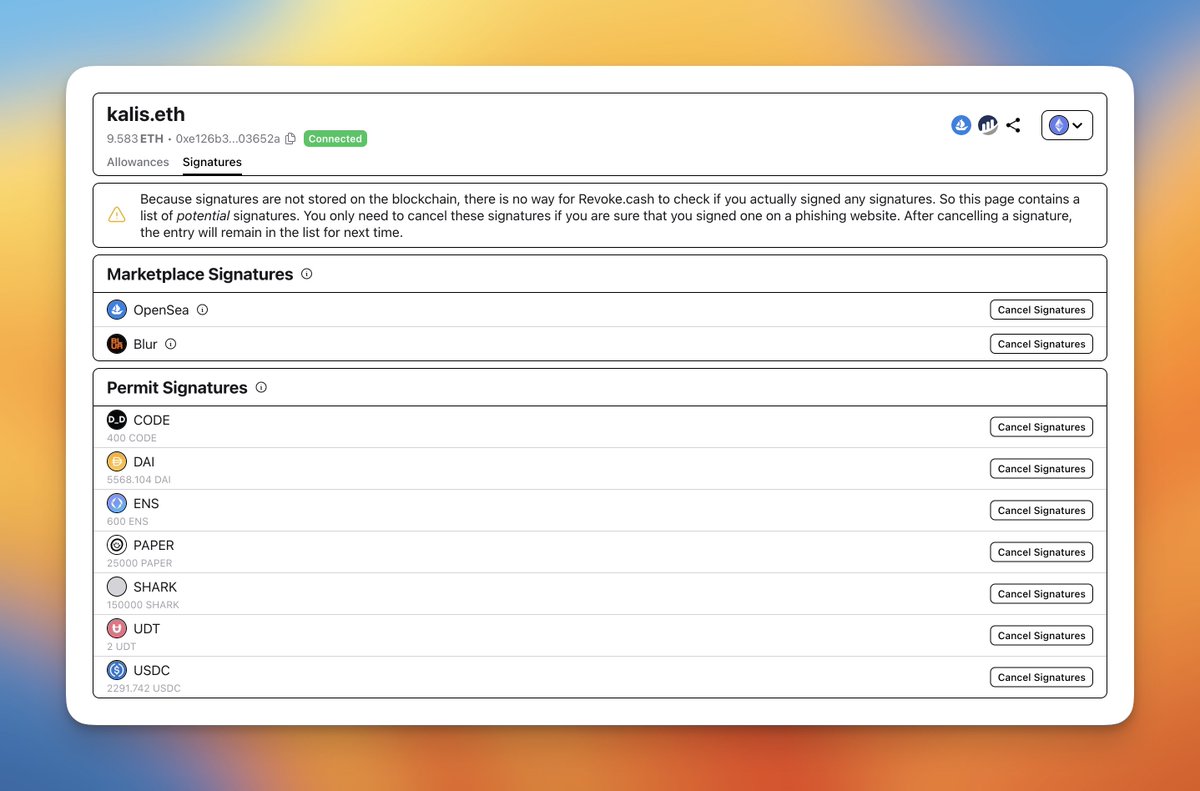The width and height of the screenshot is (1200, 791).
Task: Select the Signatures tab
Action: 212,162
